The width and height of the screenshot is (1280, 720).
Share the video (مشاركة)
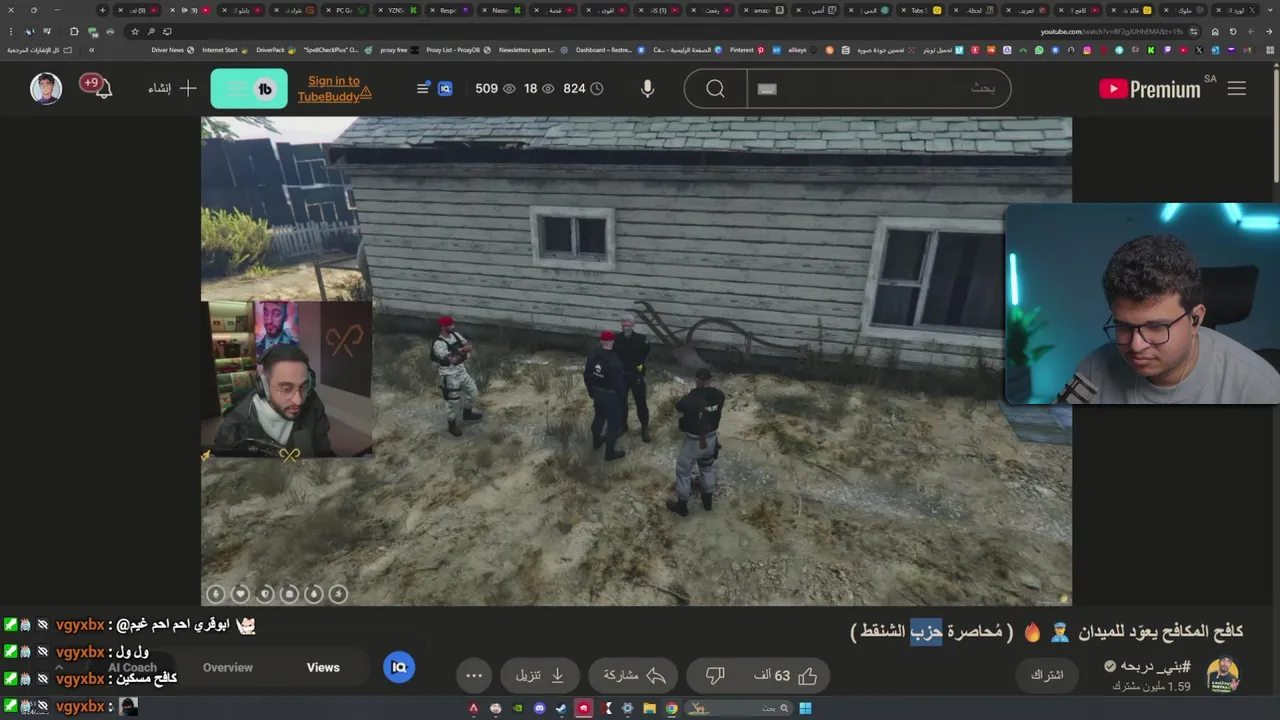tap(635, 675)
